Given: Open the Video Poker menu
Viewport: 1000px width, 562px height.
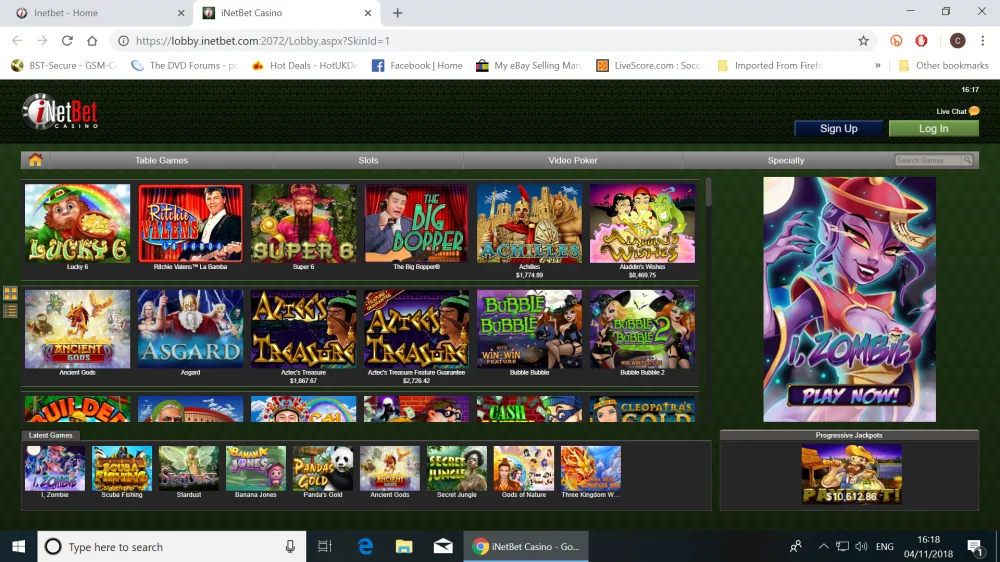Looking at the screenshot, I should pyautogui.click(x=573, y=160).
